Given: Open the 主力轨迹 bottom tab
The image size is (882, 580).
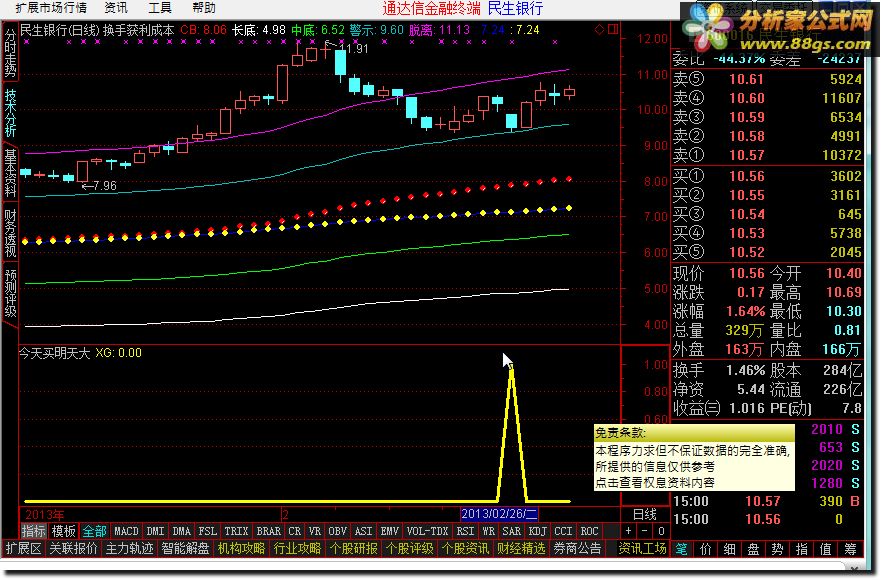Looking at the screenshot, I should coord(129,548).
